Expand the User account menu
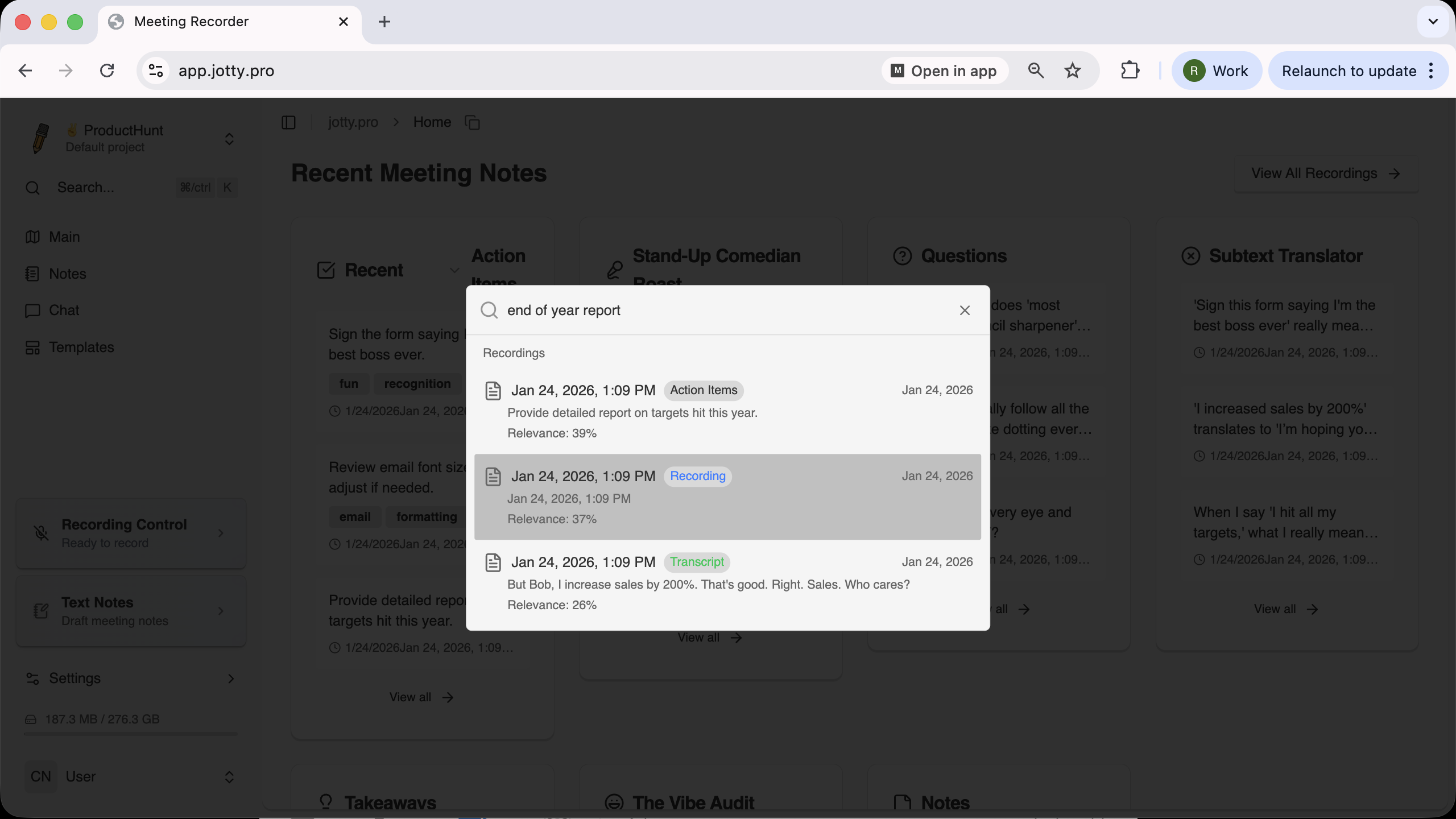1456x819 pixels. click(229, 777)
